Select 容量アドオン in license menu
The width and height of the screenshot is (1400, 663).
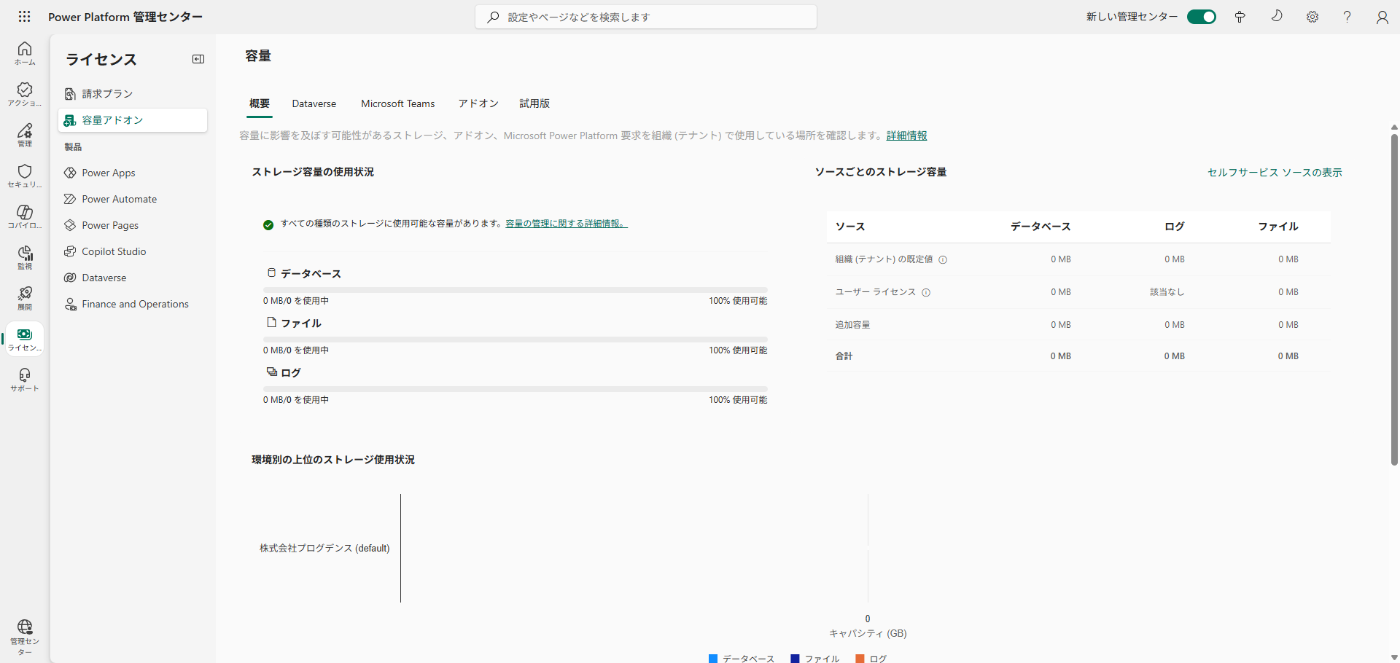coord(132,120)
